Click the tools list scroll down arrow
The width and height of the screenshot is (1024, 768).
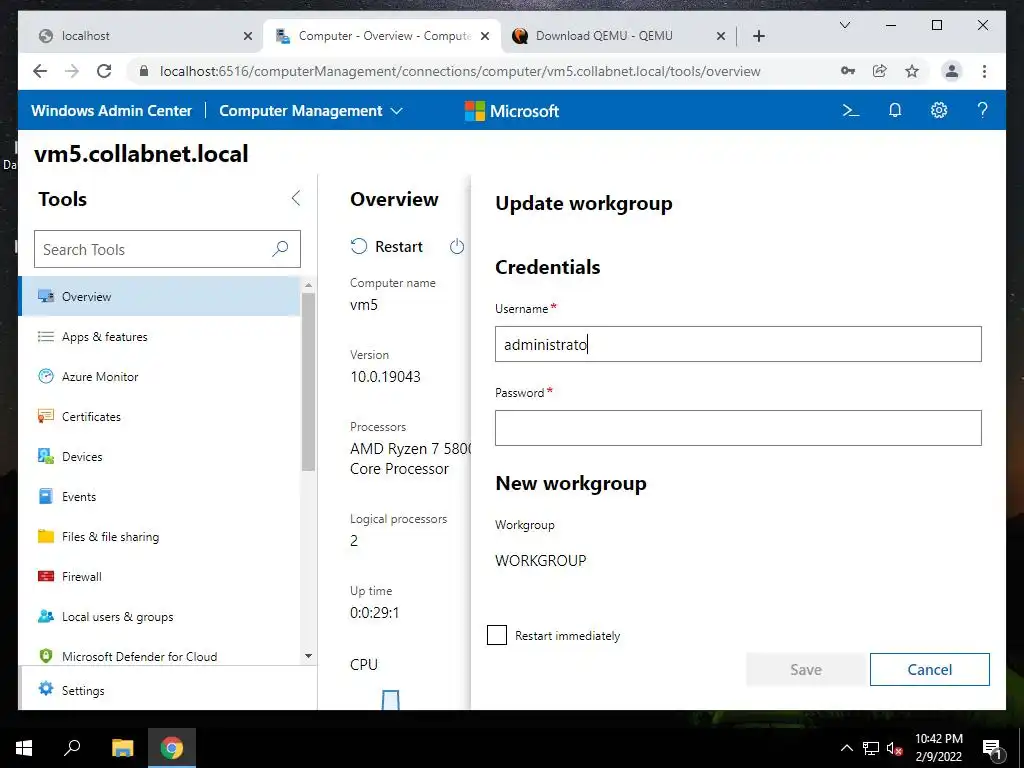point(308,656)
